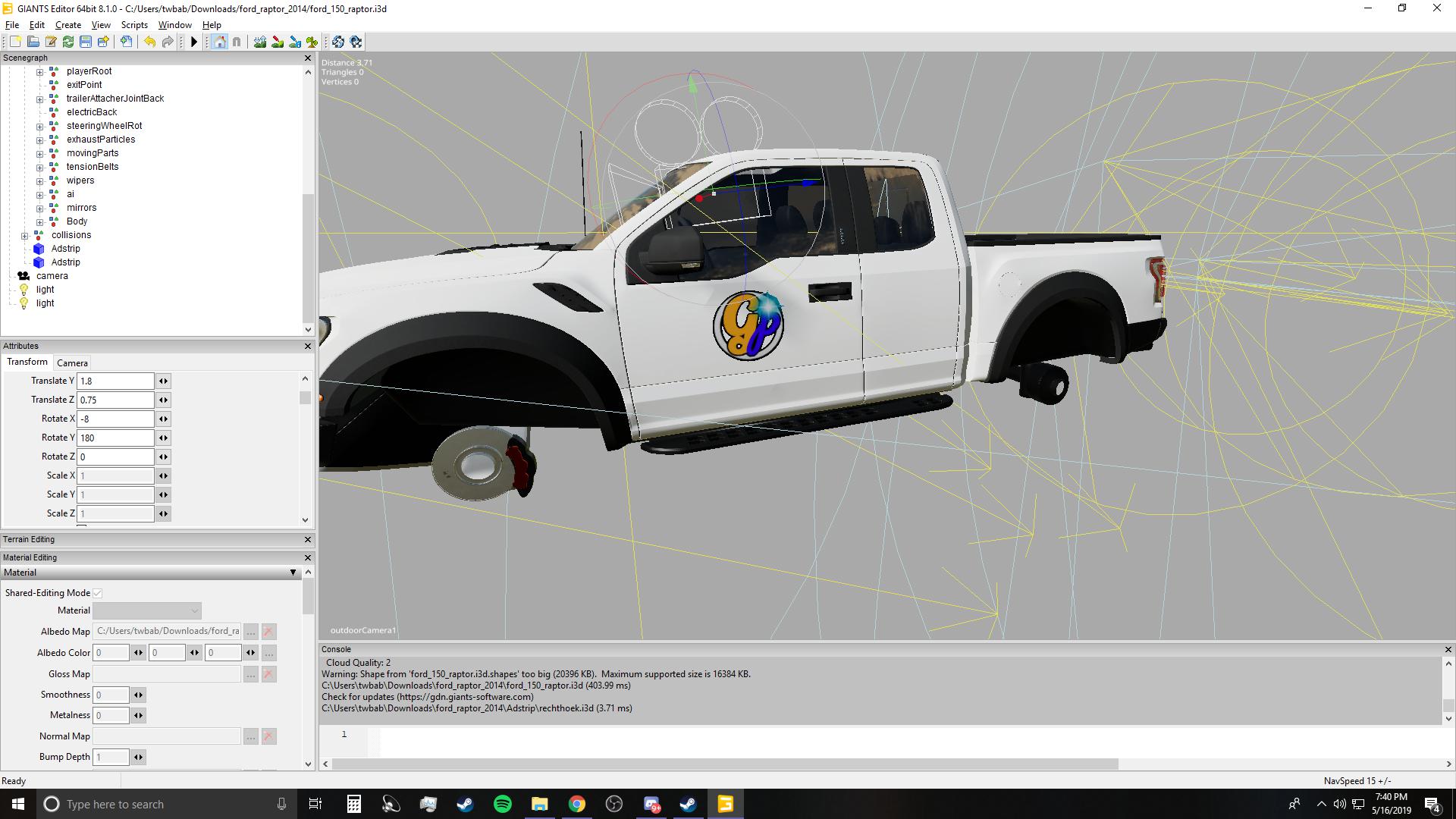Close the Terrain Editing panel
This screenshot has width=1456, height=819.
pyautogui.click(x=307, y=539)
